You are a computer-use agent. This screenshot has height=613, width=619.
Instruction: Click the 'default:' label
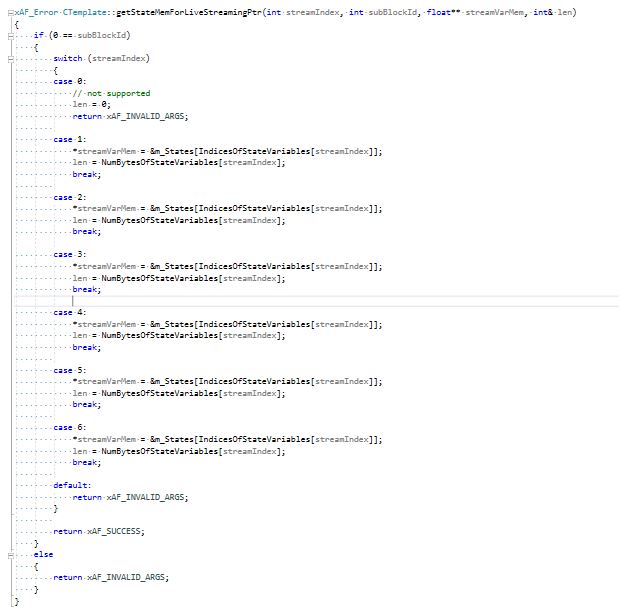pyautogui.click(x=72, y=486)
